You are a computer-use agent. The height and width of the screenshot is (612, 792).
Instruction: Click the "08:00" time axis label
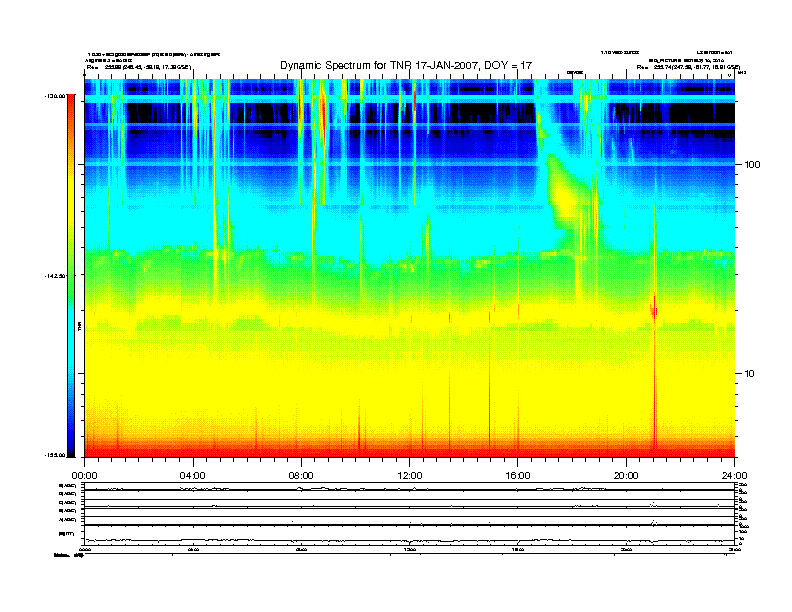301,476
